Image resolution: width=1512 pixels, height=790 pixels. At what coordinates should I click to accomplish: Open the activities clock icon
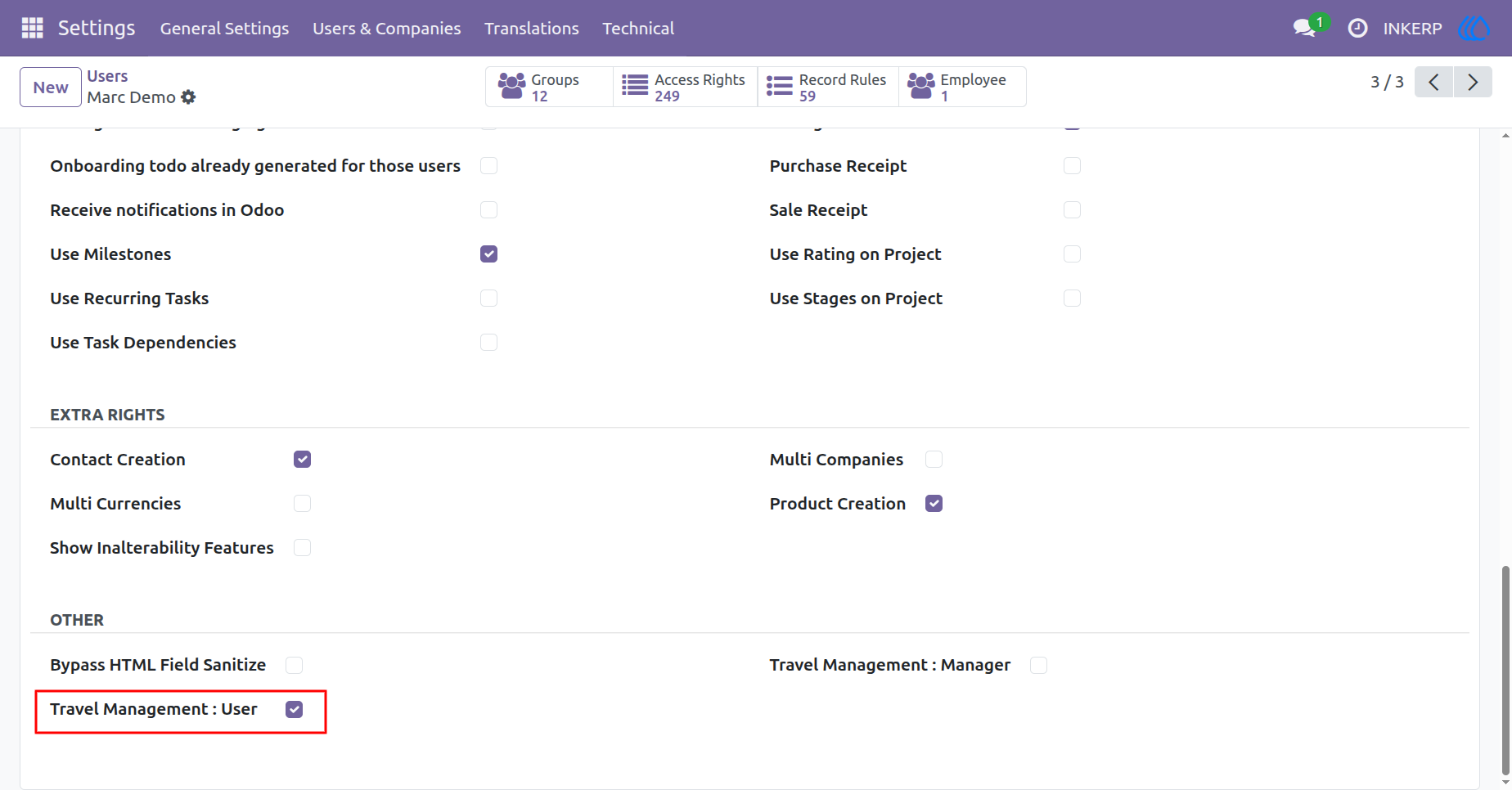[x=1357, y=28]
